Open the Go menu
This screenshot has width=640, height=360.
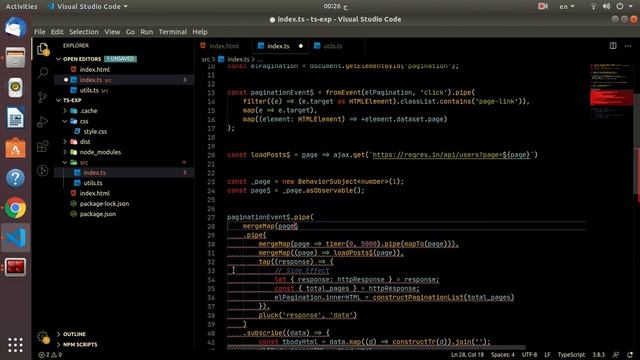click(x=130, y=31)
